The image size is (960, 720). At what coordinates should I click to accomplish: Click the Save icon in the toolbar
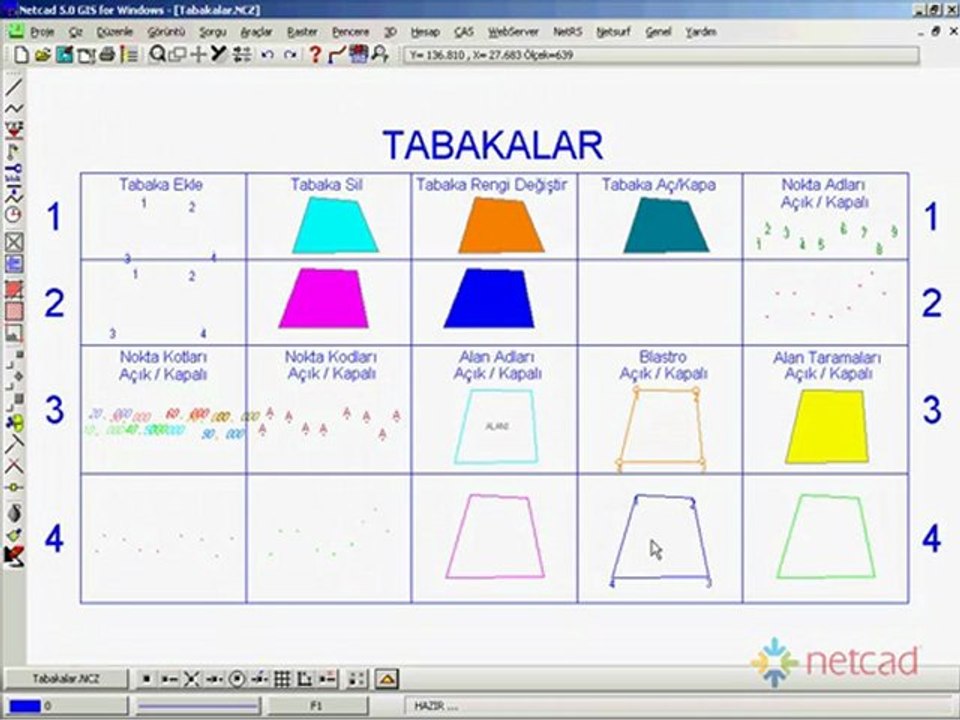[64, 55]
